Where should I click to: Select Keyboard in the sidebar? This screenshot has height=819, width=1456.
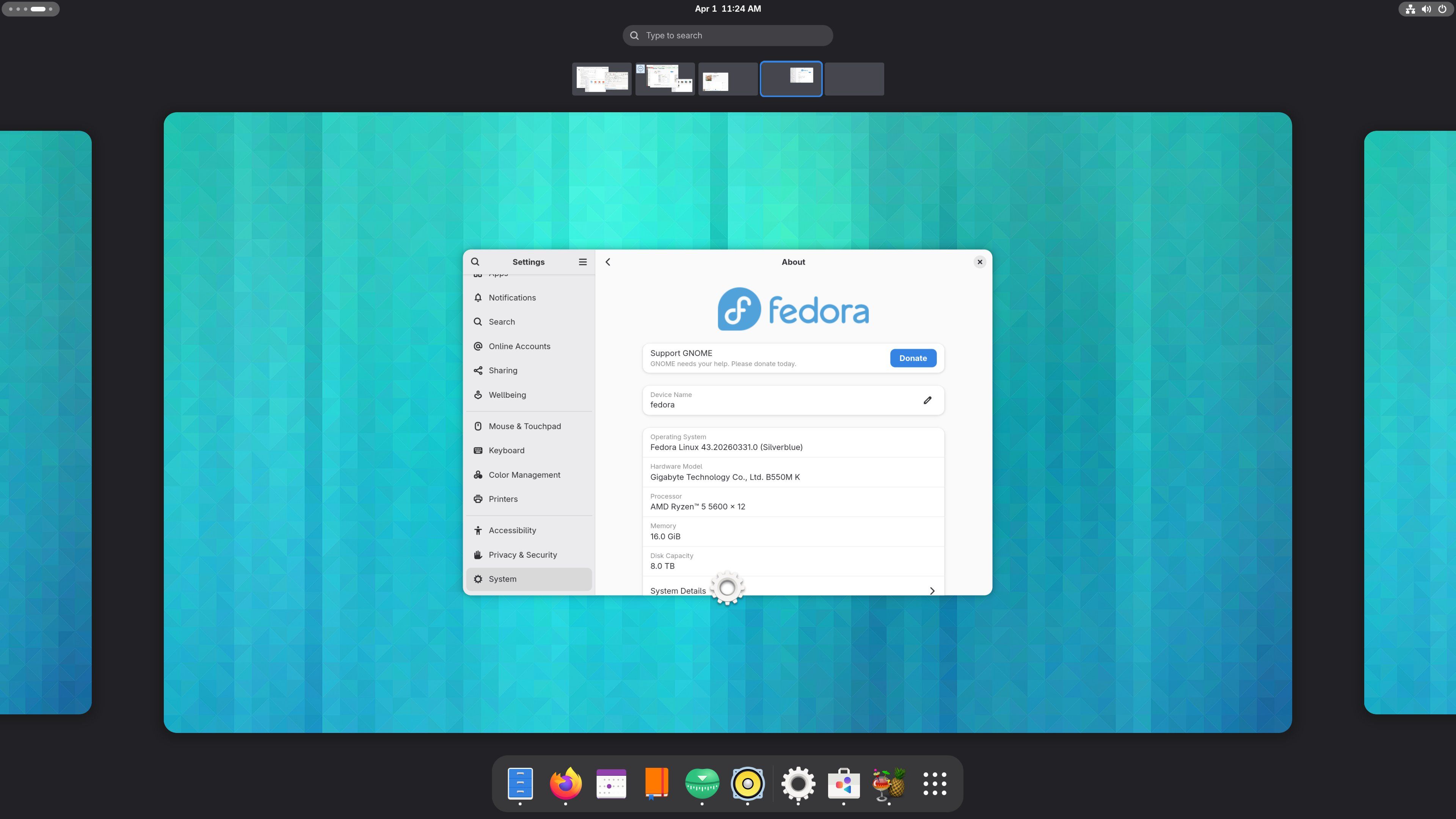(x=529, y=450)
